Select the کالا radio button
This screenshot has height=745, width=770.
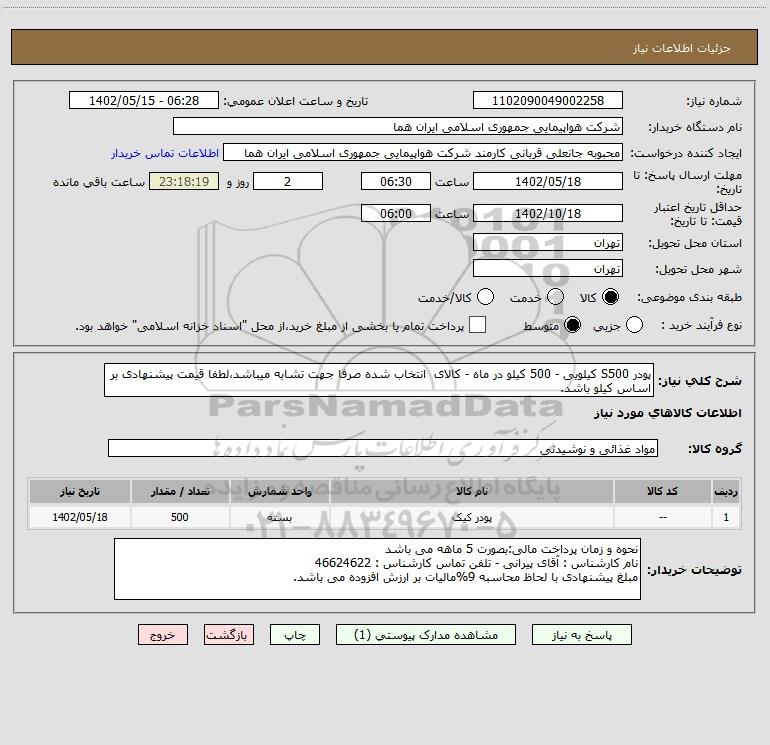(610, 297)
